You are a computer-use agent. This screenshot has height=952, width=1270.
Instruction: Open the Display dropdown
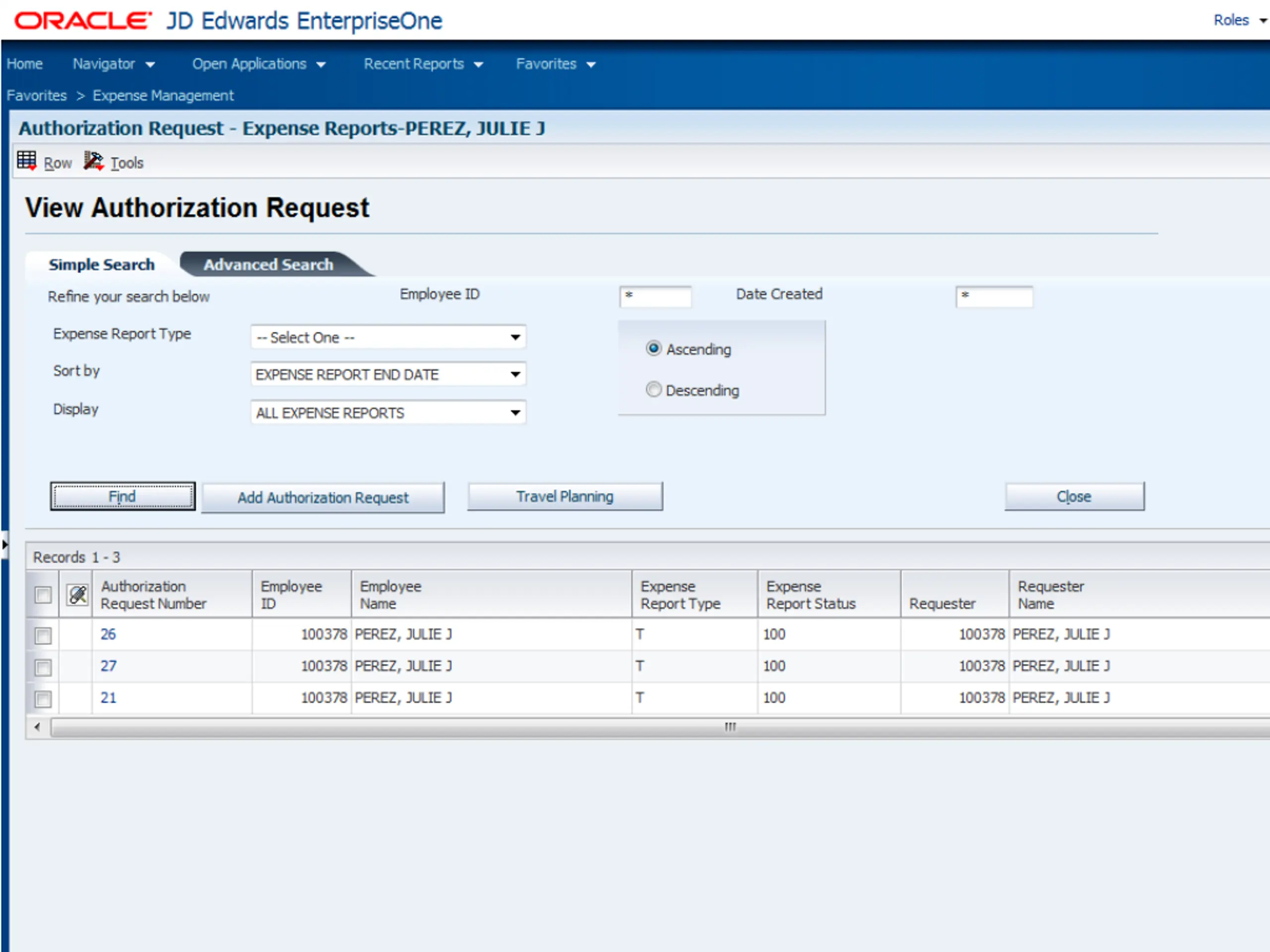point(388,413)
